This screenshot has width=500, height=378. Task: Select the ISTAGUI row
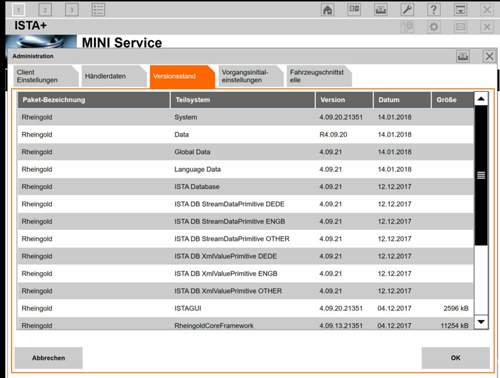245,308
